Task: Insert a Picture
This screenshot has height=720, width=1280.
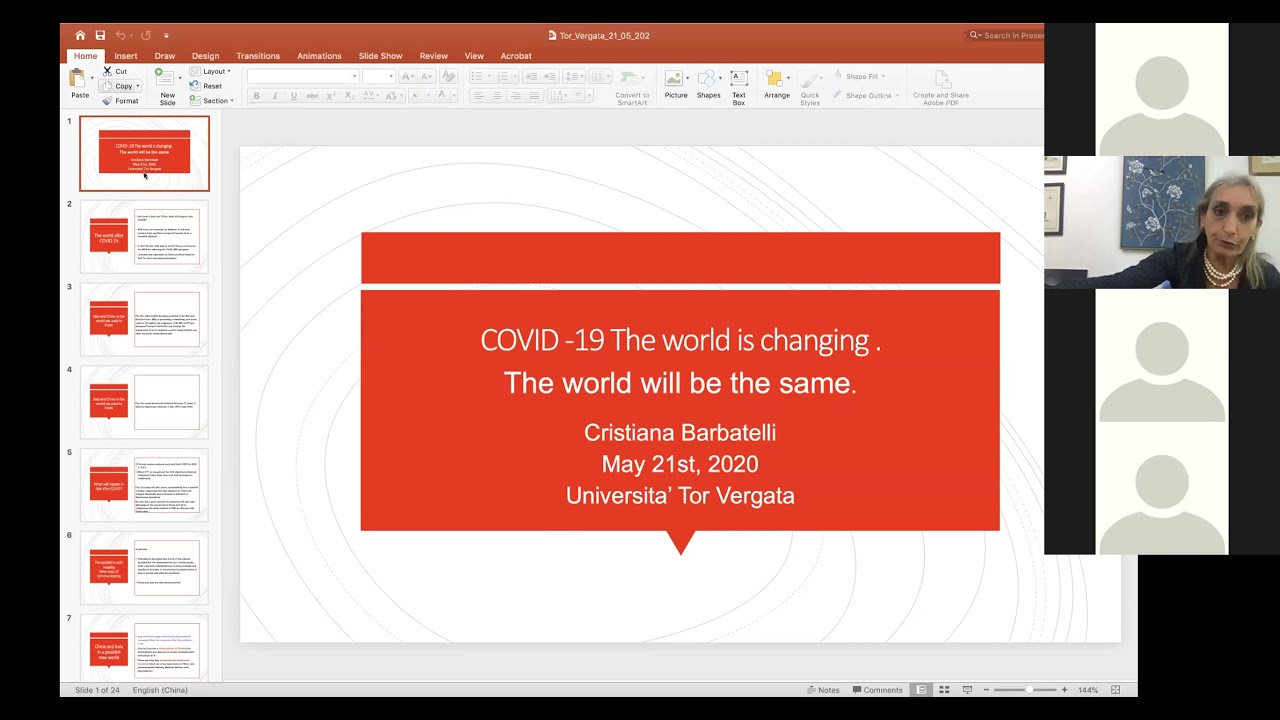Action: (x=676, y=85)
